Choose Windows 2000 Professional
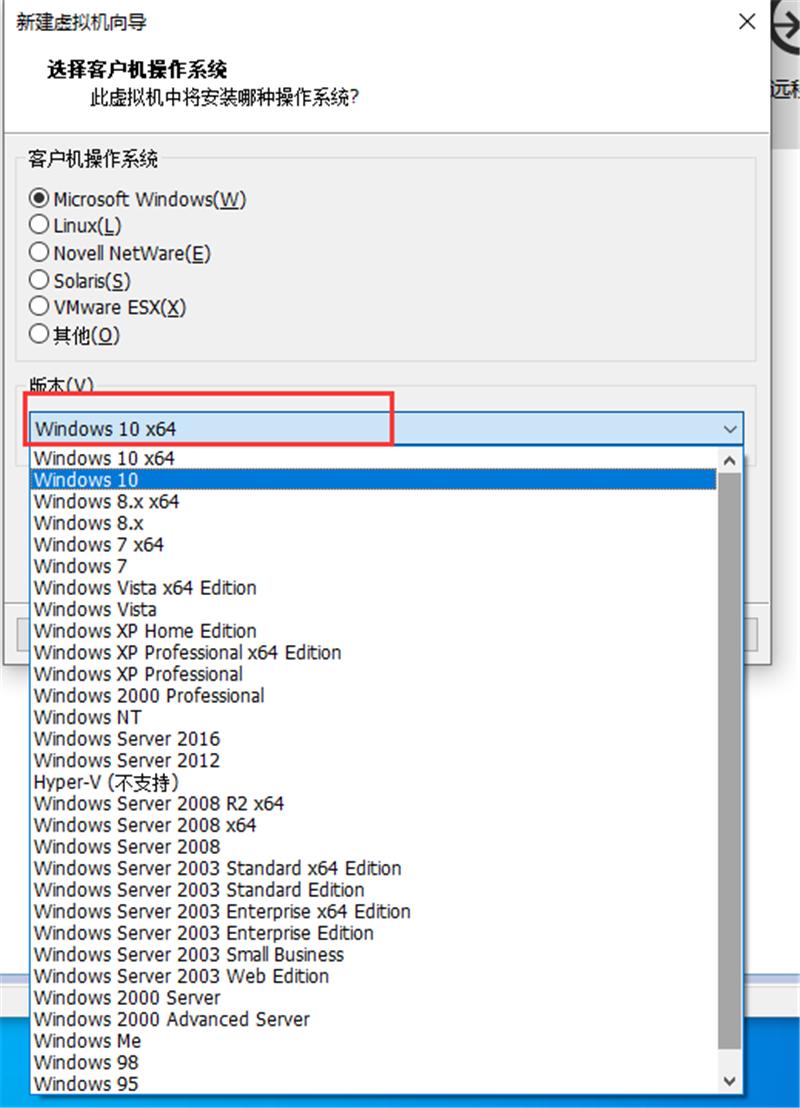Image resolution: width=800 pixels, height=1108 pixels. coord(374,695)
